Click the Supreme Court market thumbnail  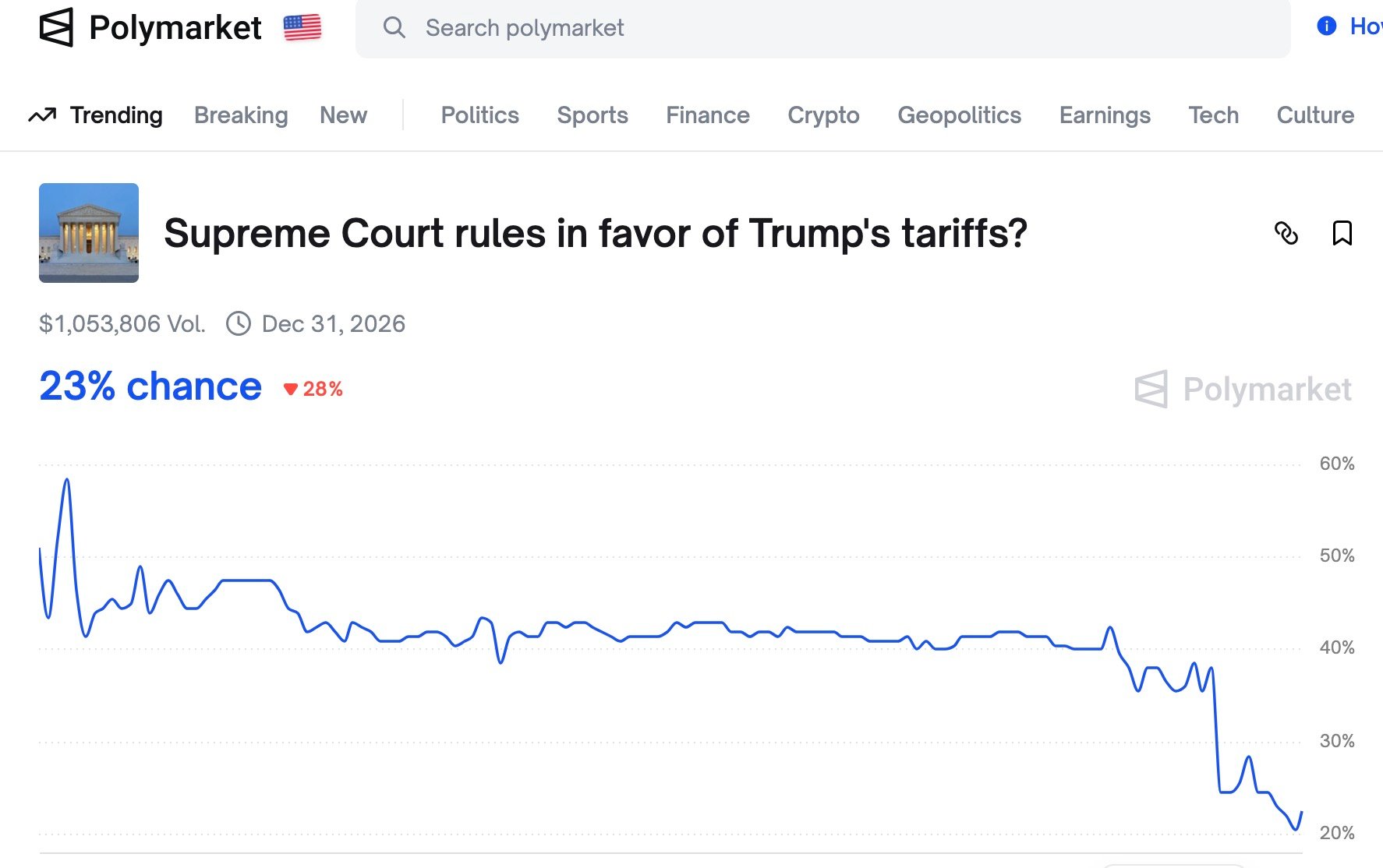89,233
